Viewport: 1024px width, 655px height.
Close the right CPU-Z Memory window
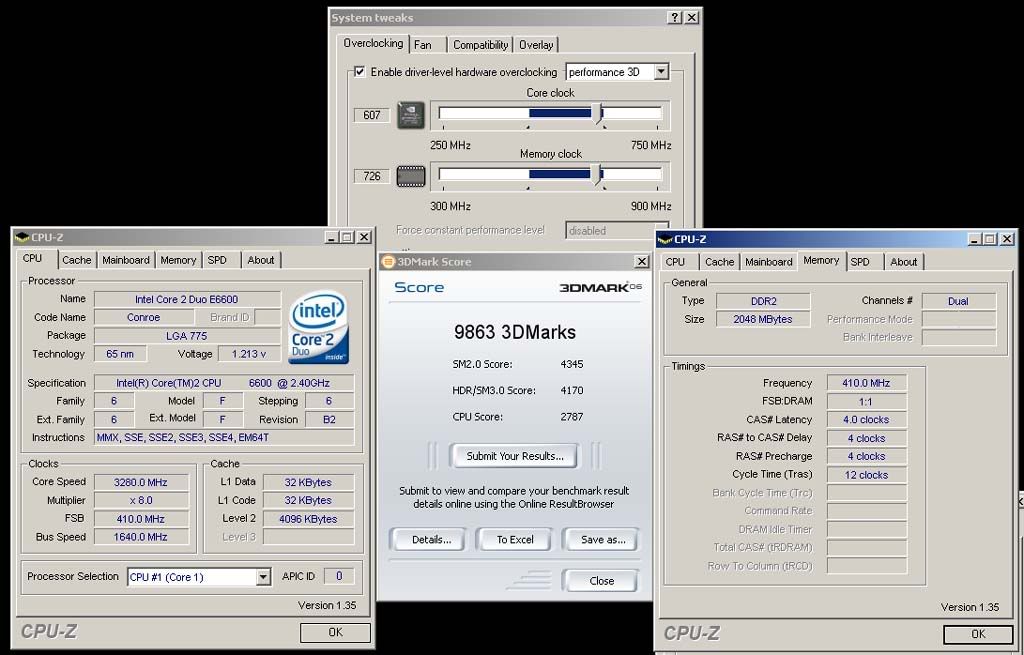[x=1008, y=239]
